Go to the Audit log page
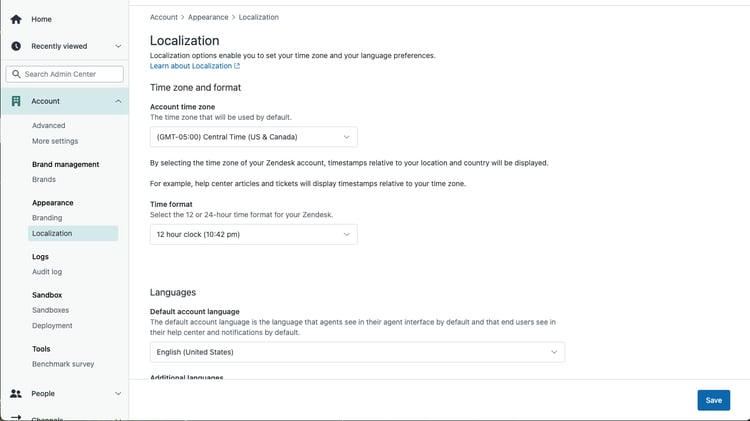 47,272
